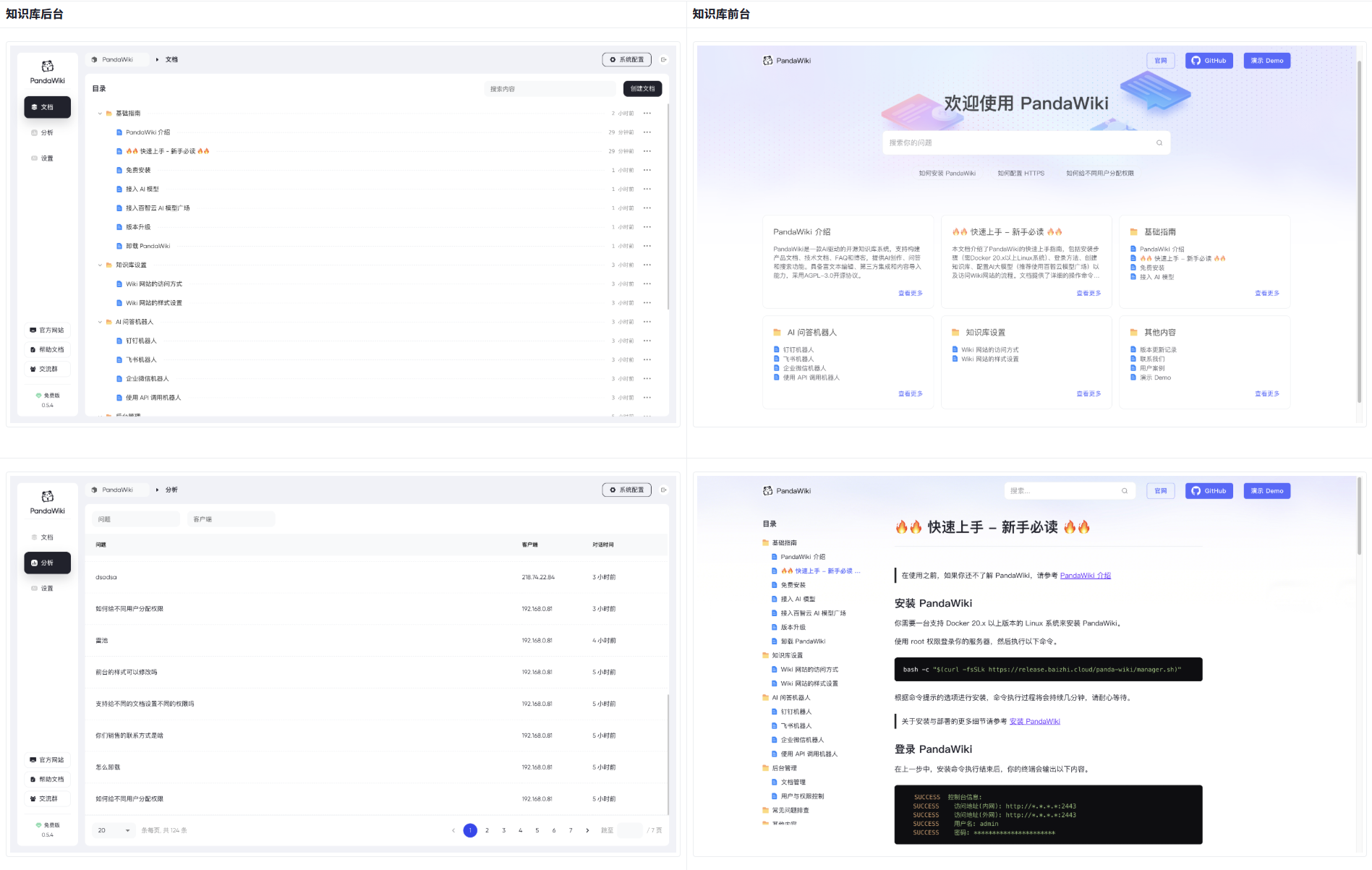Screen dimensions: 1372x870
Task: Click PandaWiki panda logo on the article page
Action: [x=767, y=491]
